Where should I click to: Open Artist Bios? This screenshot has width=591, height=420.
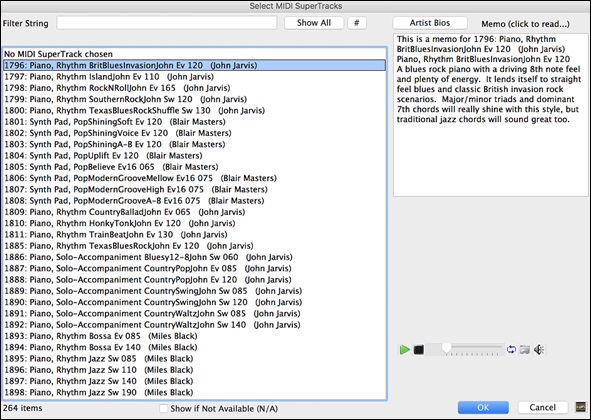pos(430,23)
